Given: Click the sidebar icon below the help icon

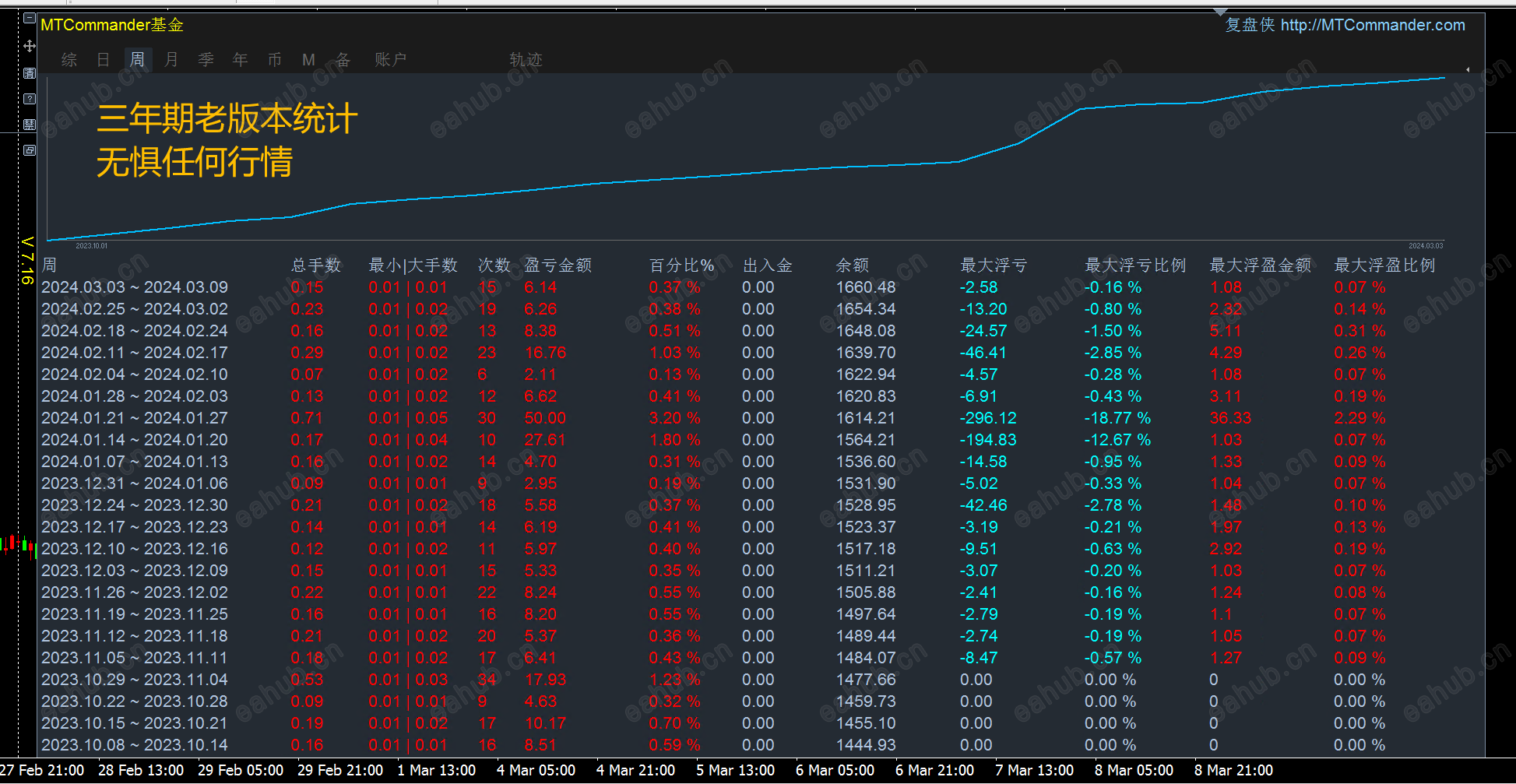Looking at the screenshot, I should point(30,125).
